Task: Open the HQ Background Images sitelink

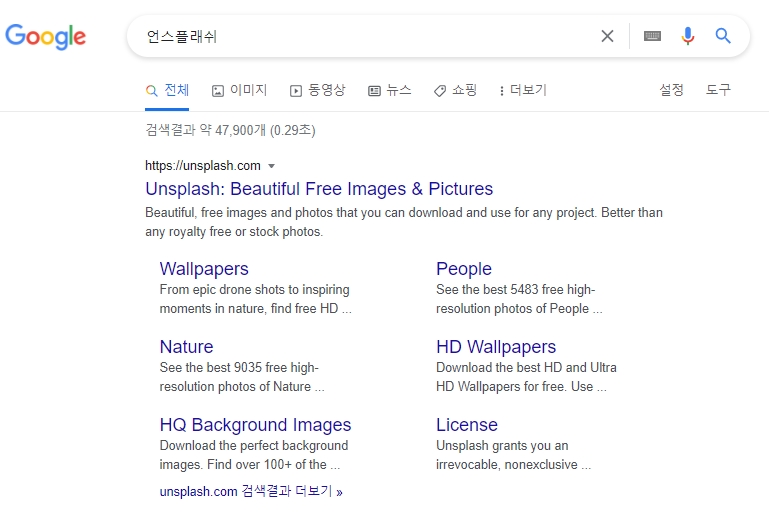Action: (x=255, y=425)
